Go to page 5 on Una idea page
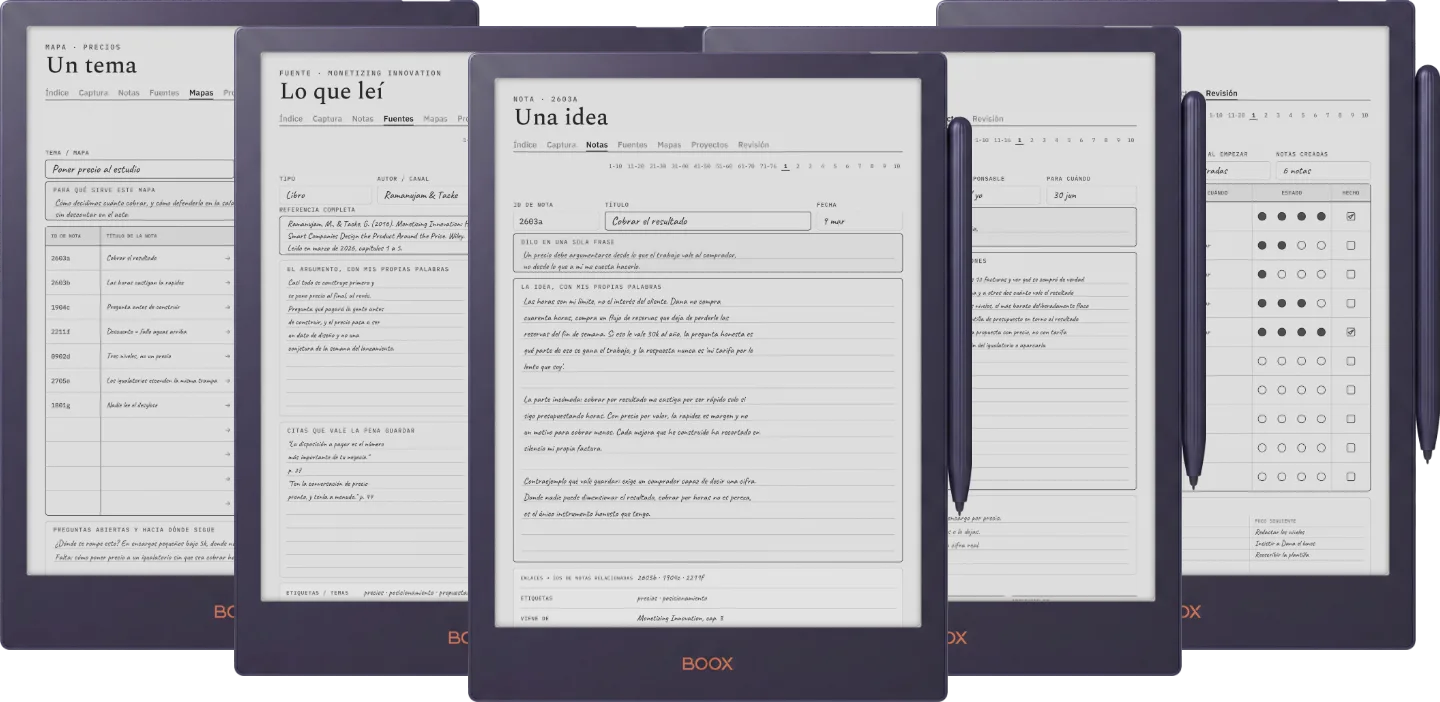Viewport: 1440px width, 702px height. point(835,167)
